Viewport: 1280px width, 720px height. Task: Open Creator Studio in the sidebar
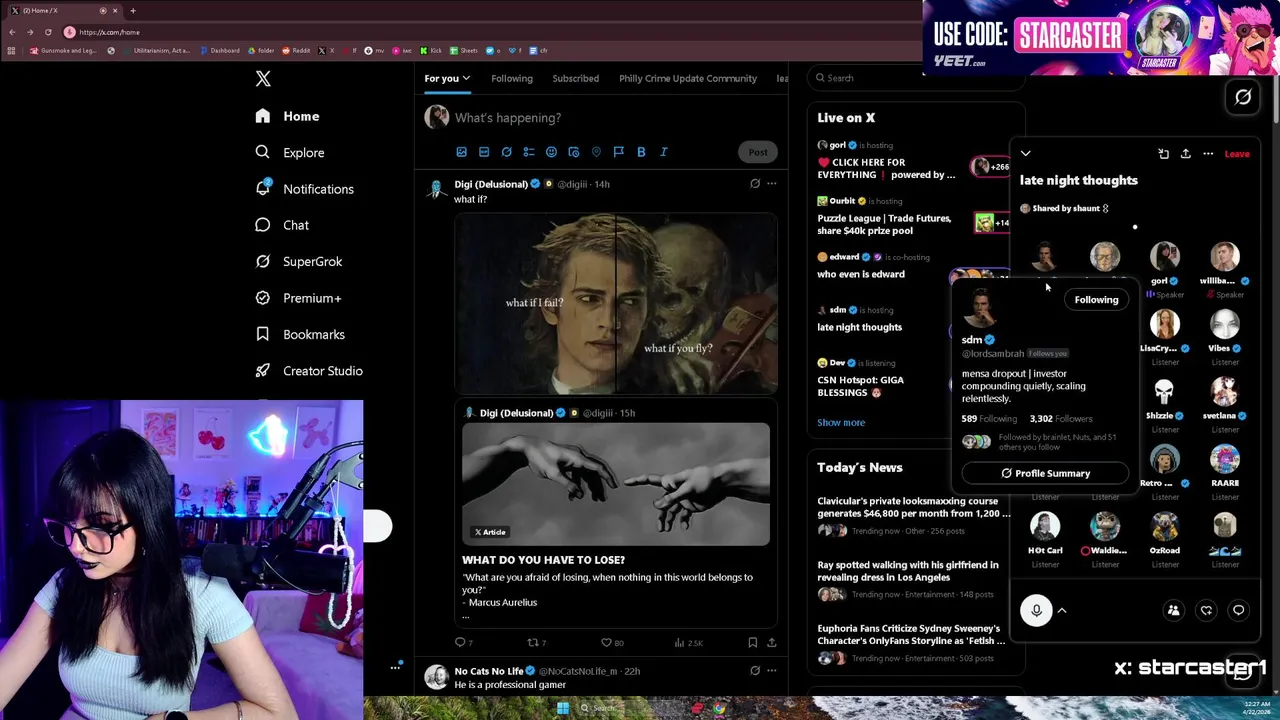point(308,371)
